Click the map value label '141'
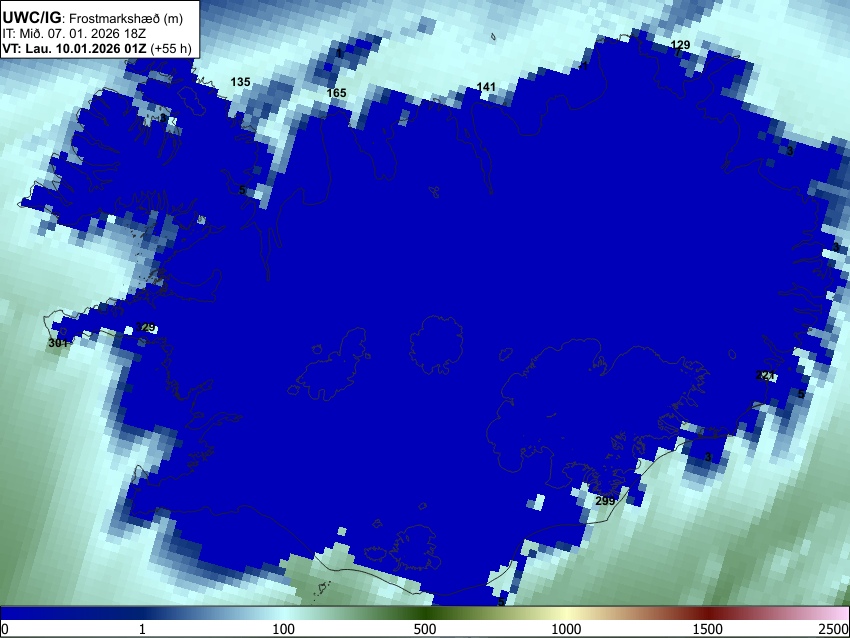The height and width of the screenshot is (638, 850). pos(486,87)
